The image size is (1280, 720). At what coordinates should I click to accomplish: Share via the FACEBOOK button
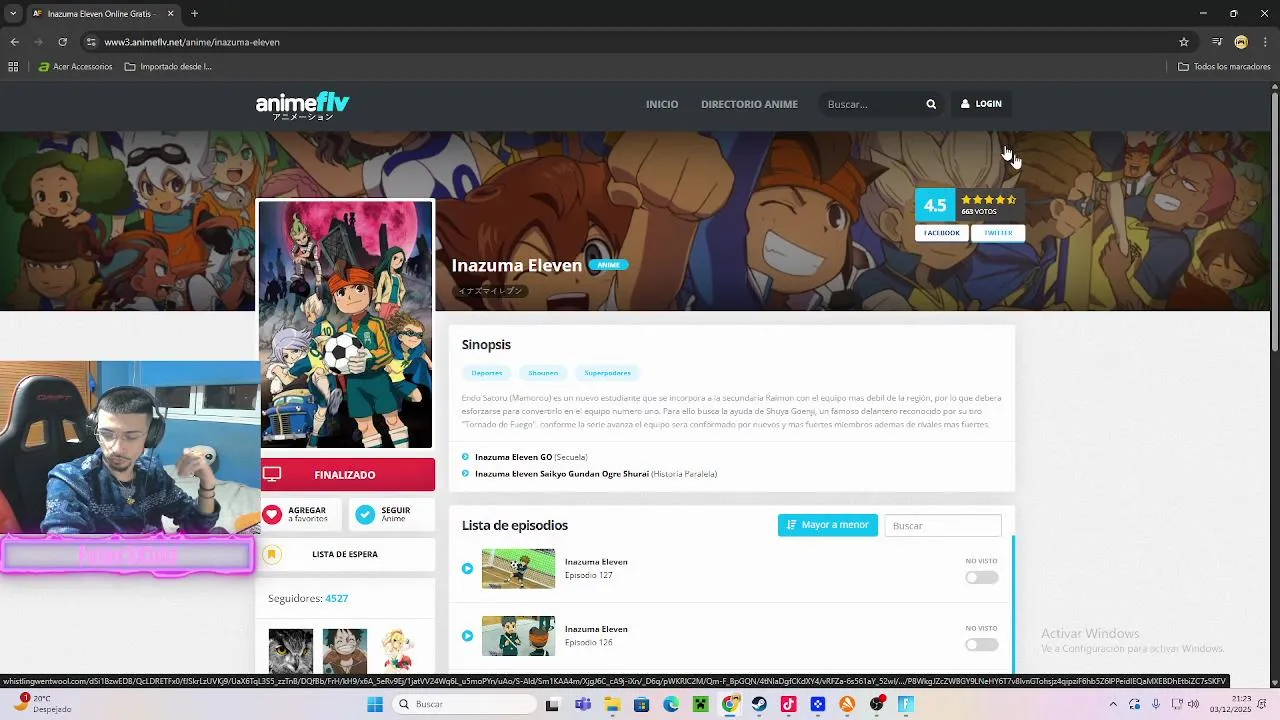coord(942,233)
